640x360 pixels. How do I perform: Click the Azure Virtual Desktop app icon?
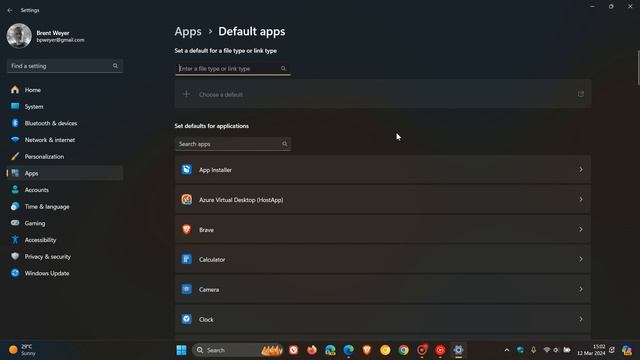coord(187,200)
